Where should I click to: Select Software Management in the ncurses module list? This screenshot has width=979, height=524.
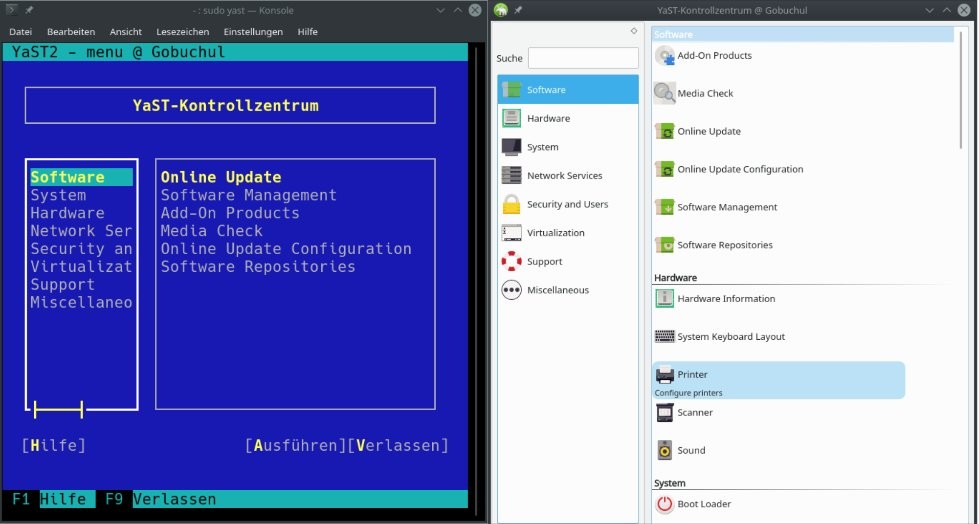[248, 195]
